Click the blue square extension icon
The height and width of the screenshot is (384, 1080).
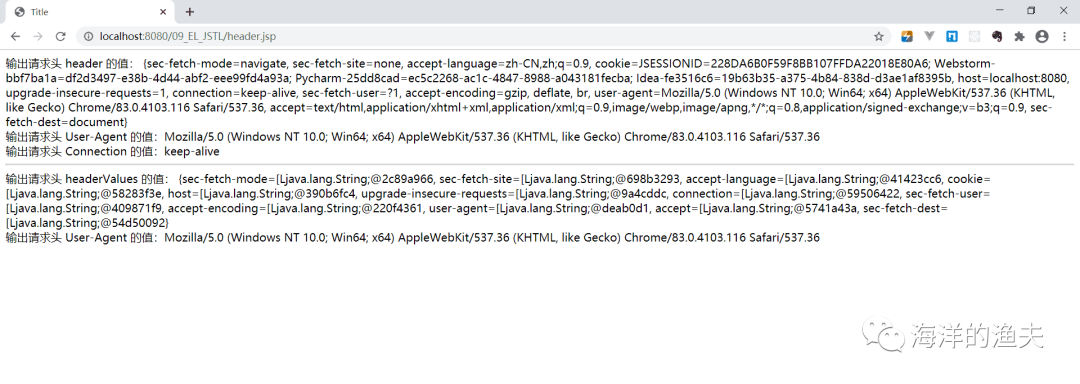[952, 36]
